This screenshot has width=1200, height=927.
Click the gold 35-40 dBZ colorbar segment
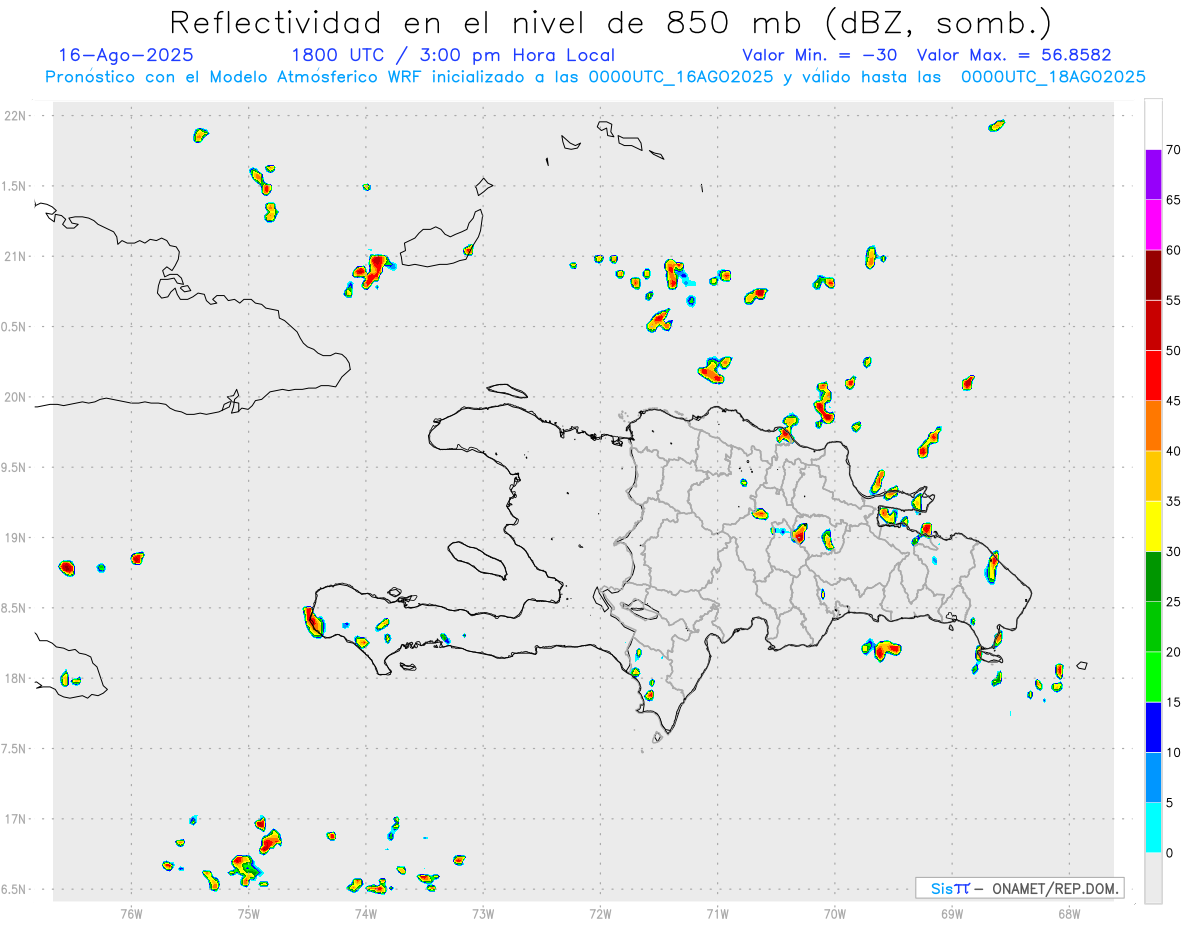pyautogui.click(x=1153, y=476)
